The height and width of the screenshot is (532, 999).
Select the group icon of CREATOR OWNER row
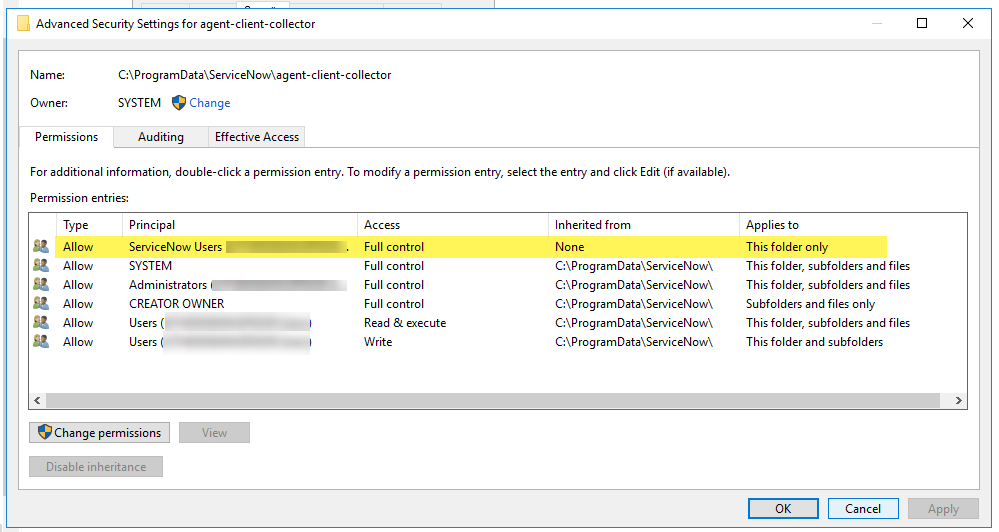[x=41, y=304]
